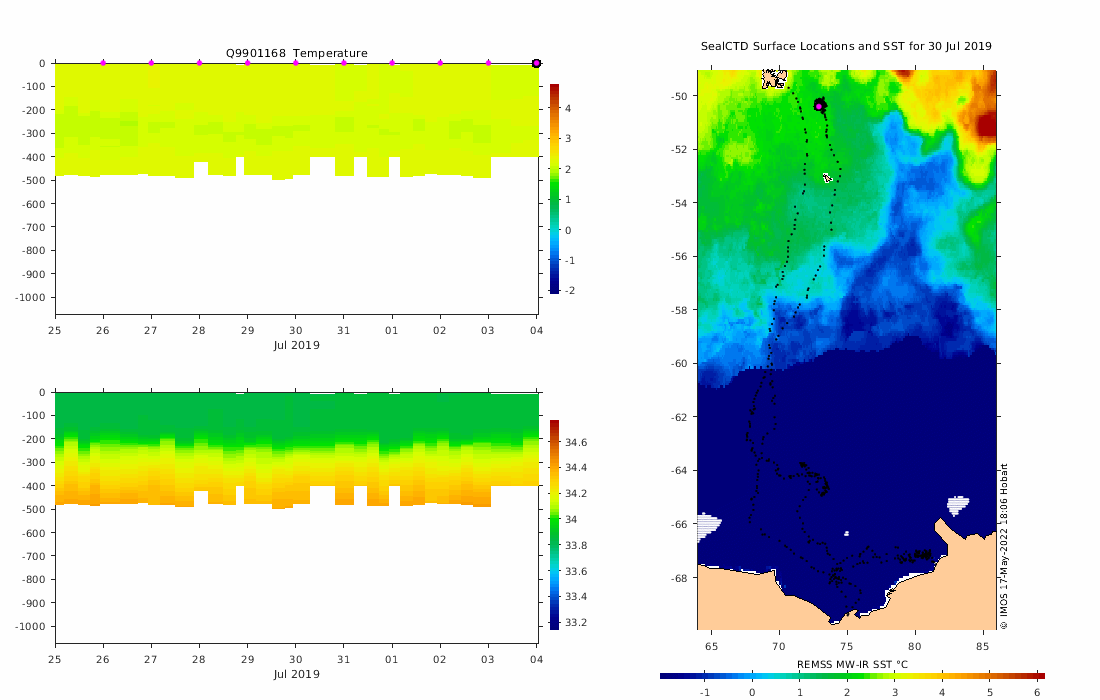Image resolution: width=1100 pixels, height=700 pixels.
Task: Click the '-50' latitude label on the map
Action: pyautogui.click(x=680, y=96)
